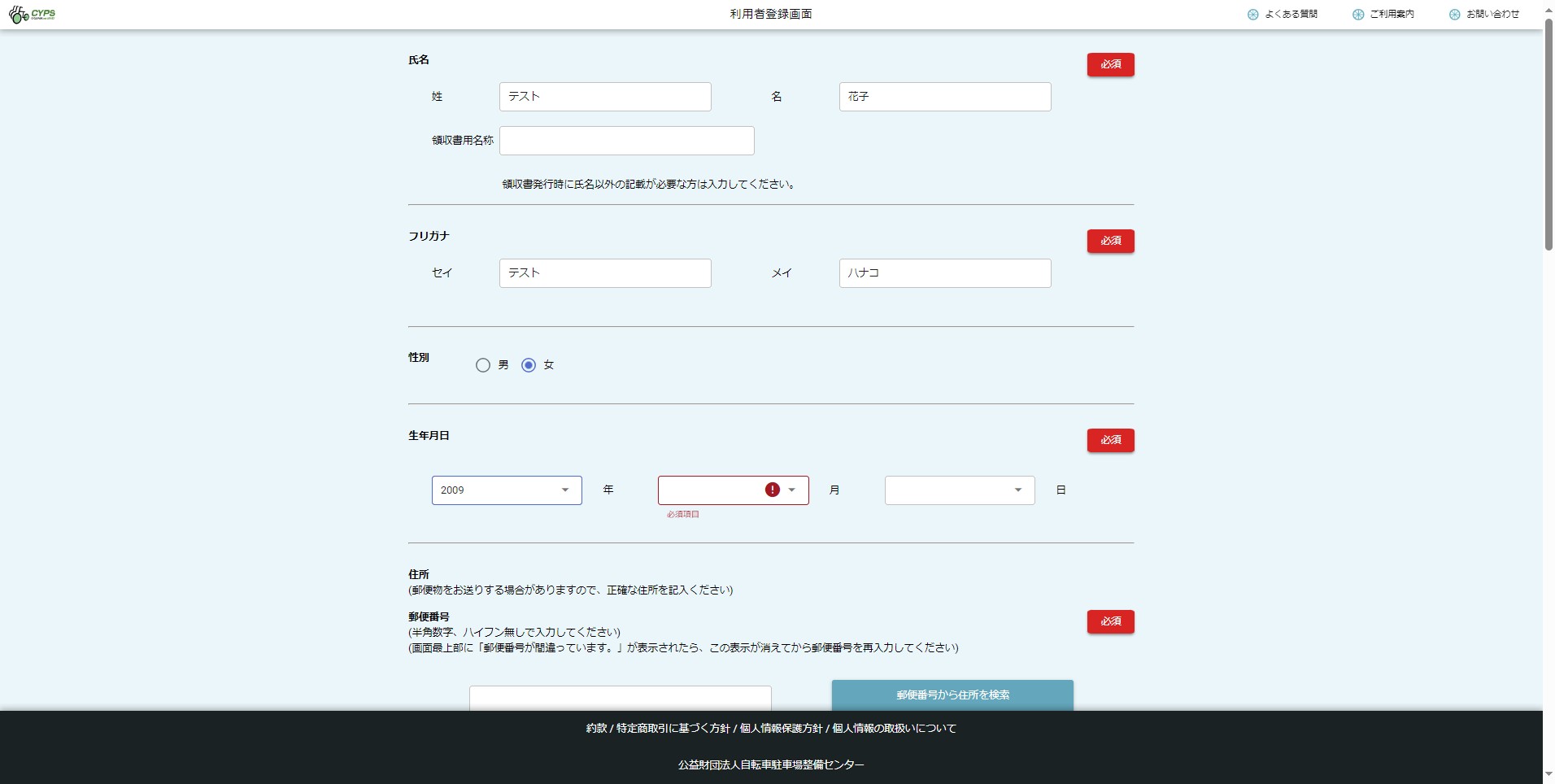Open the ご利用案内 menu link
Screen dimensions: 1555x784
(1392, 15)
